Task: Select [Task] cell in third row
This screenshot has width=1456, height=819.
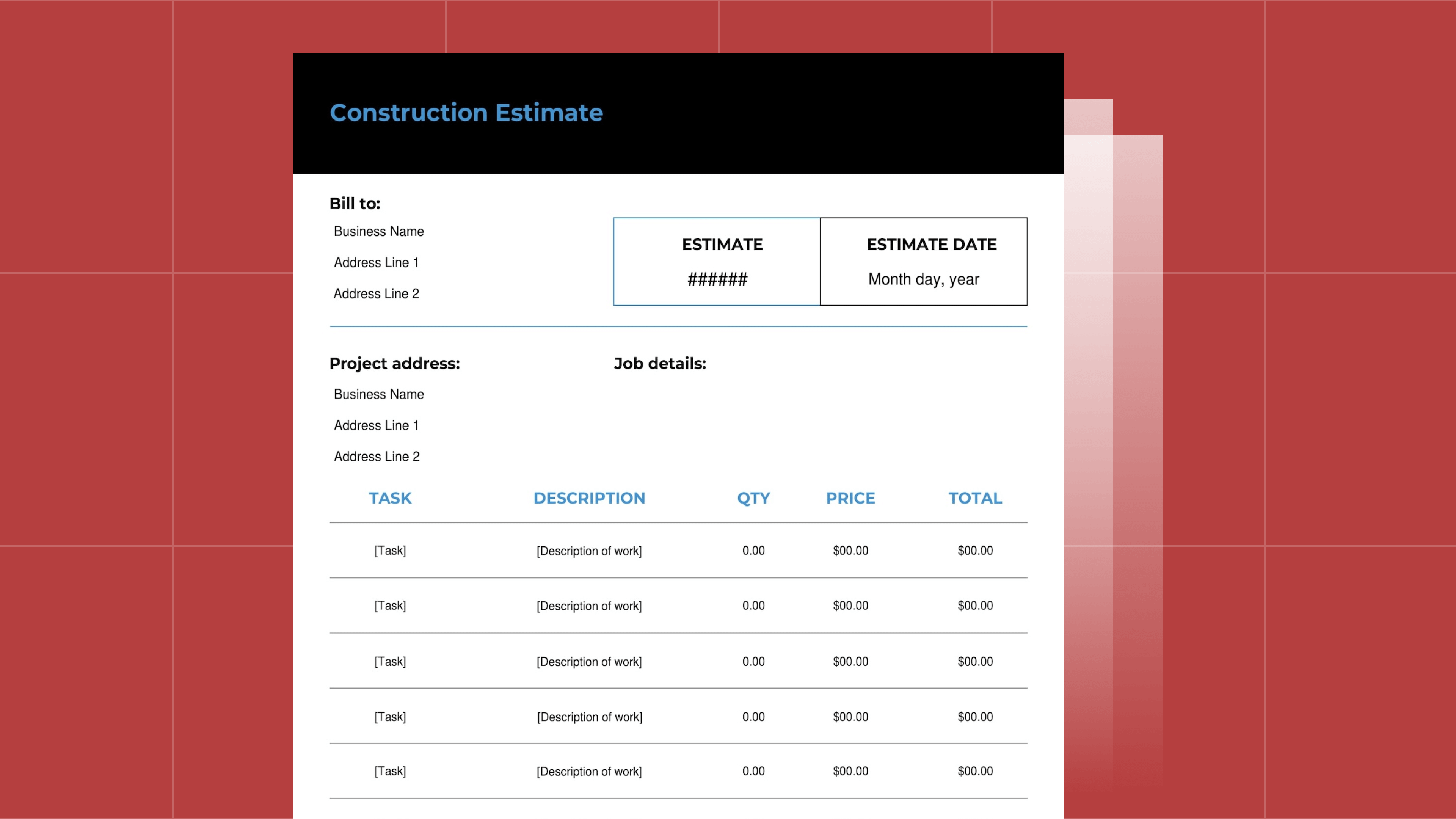Action: tap(390, 661)
